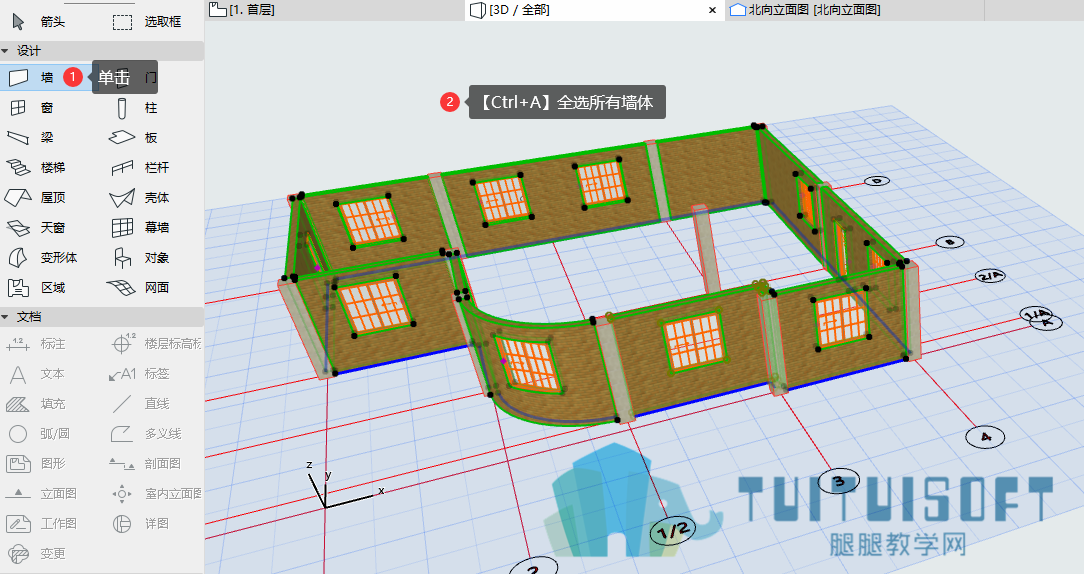Select the Polyline (多义线) tool

coord(147,434)
